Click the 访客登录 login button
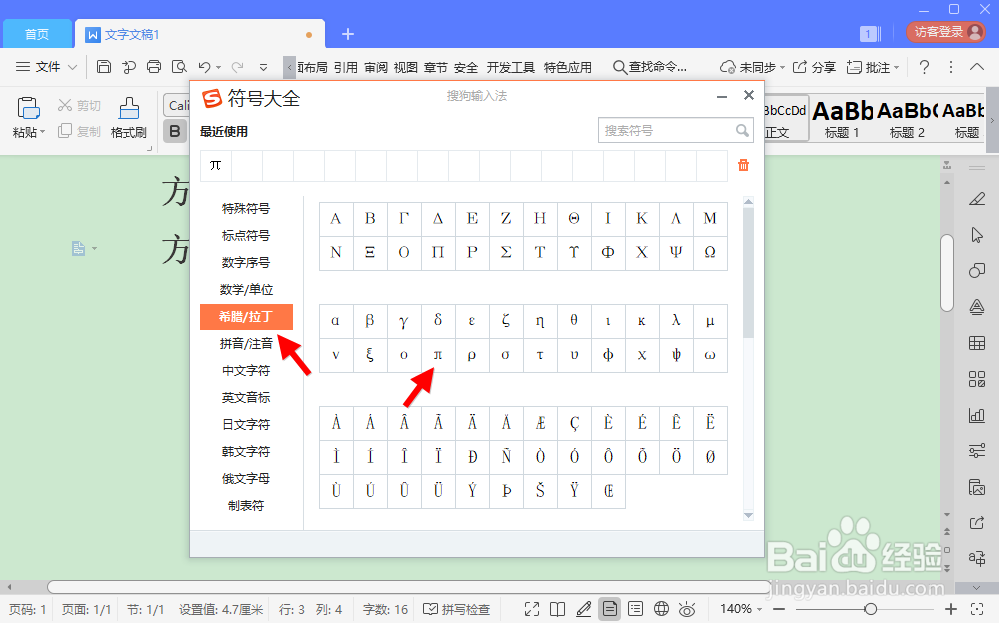The image size is (999, 623). point(944,31)
